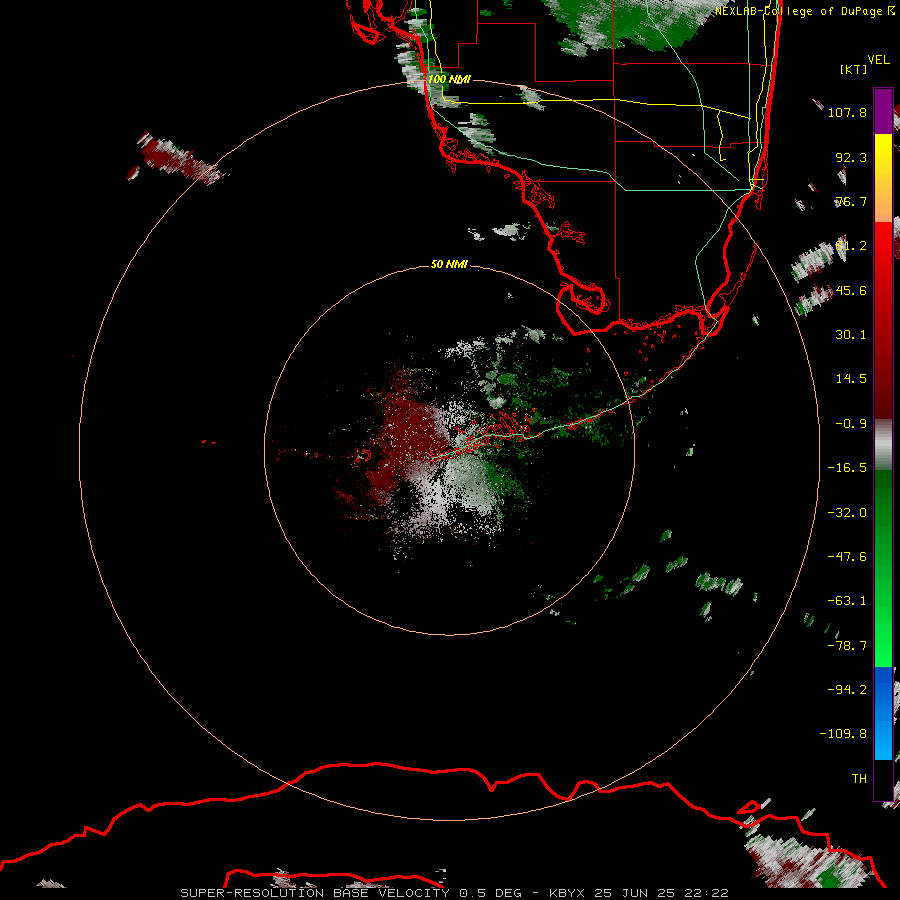
Task: Click the -47.6 velocity scale value
Action: click(x=847, y=557)
